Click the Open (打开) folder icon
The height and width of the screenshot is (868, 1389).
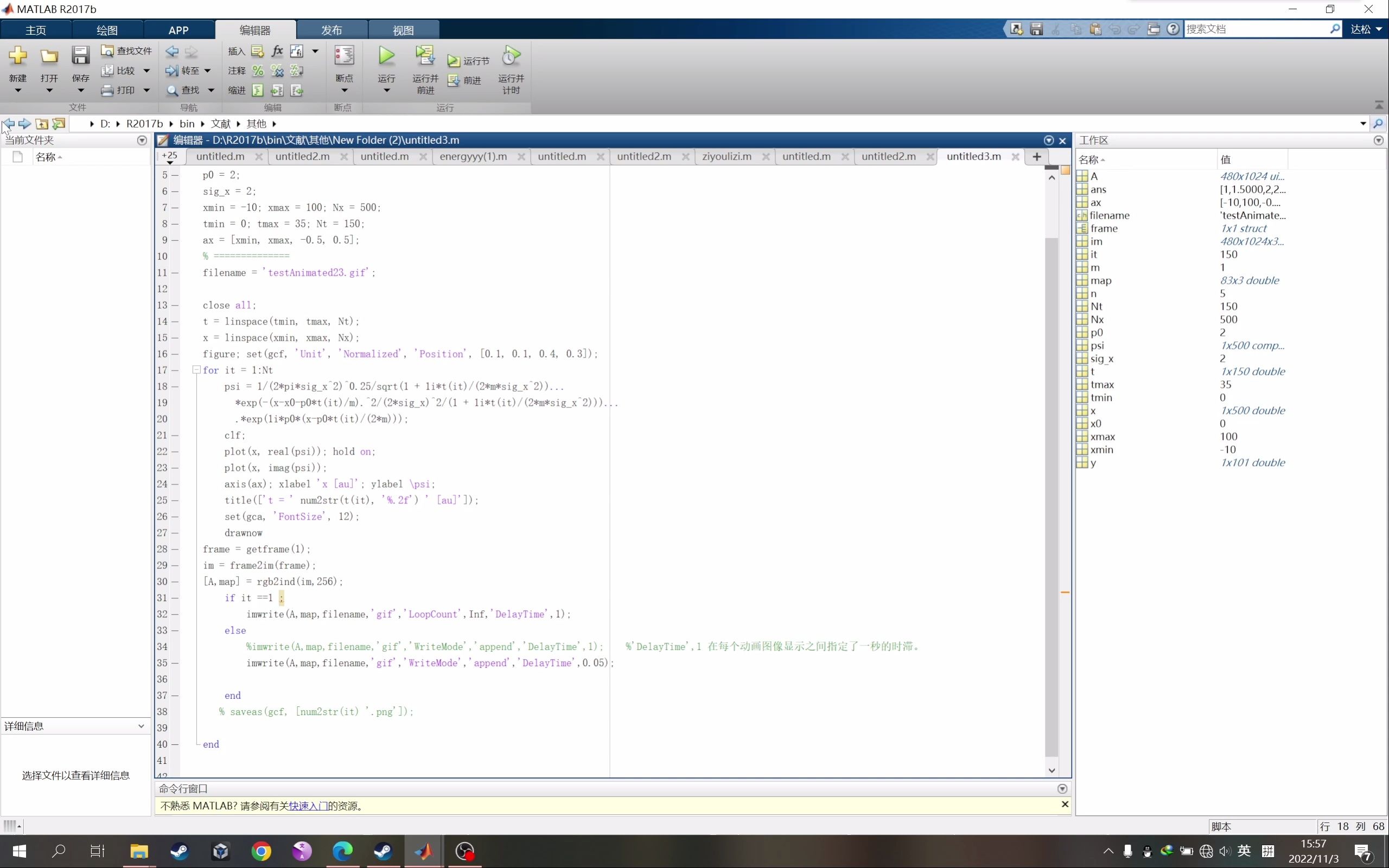(x=49, y=56)
